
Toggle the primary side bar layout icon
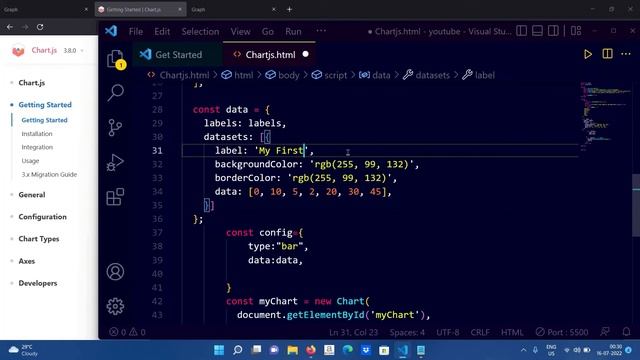coord(521,31)
